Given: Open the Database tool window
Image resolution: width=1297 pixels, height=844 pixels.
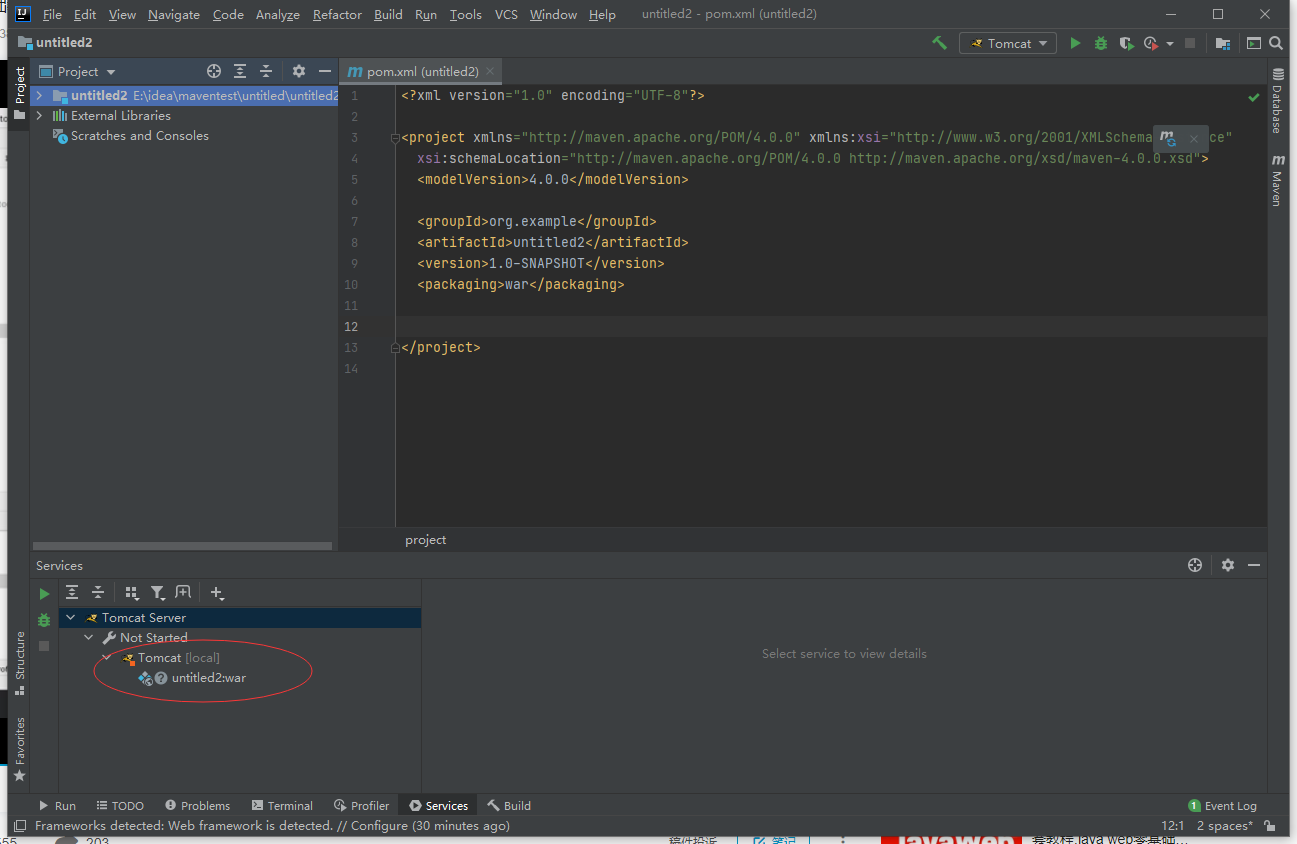Looking at the screenshot, I should [x=1277, y=102].
